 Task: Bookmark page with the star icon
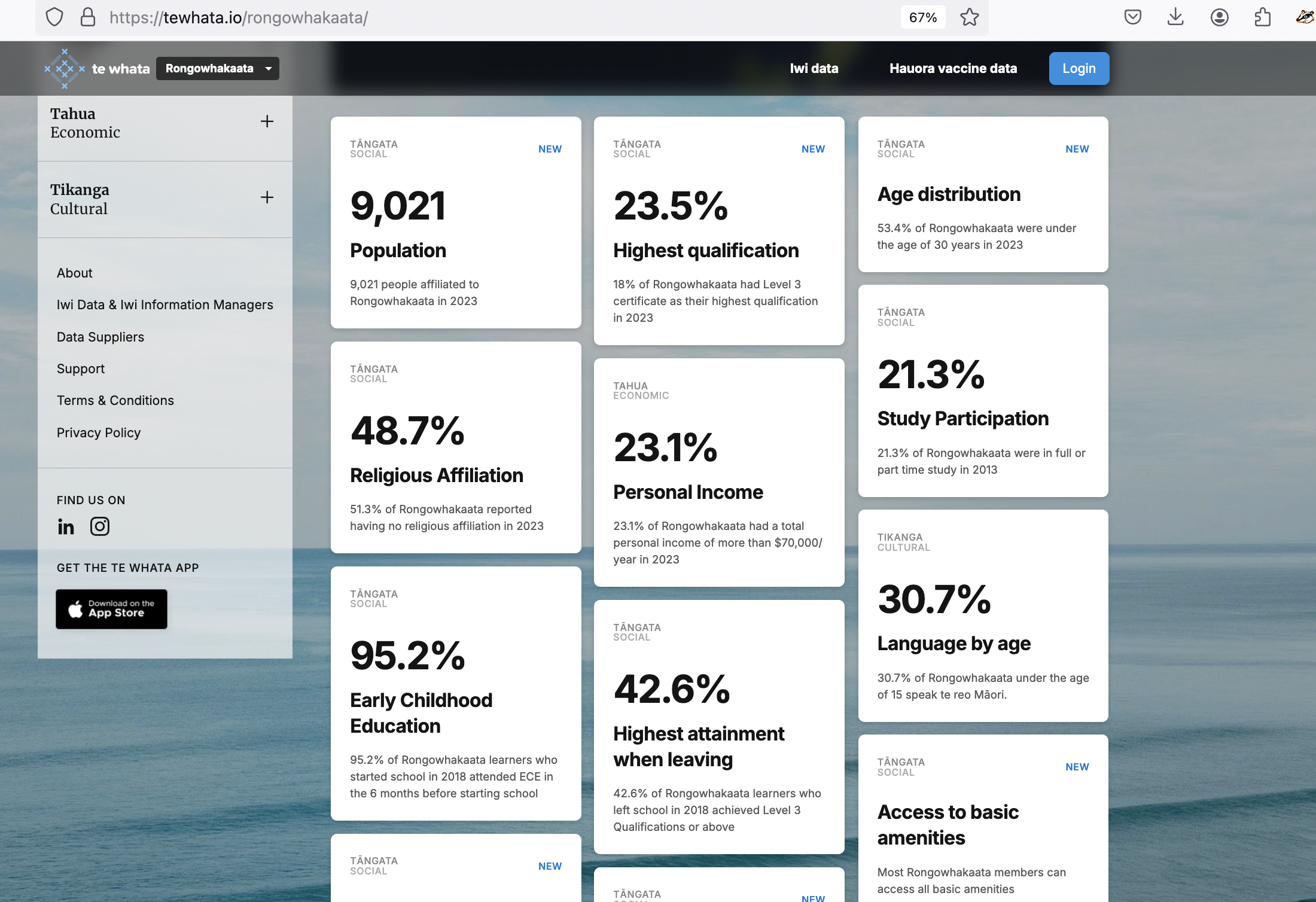(969, 17)
